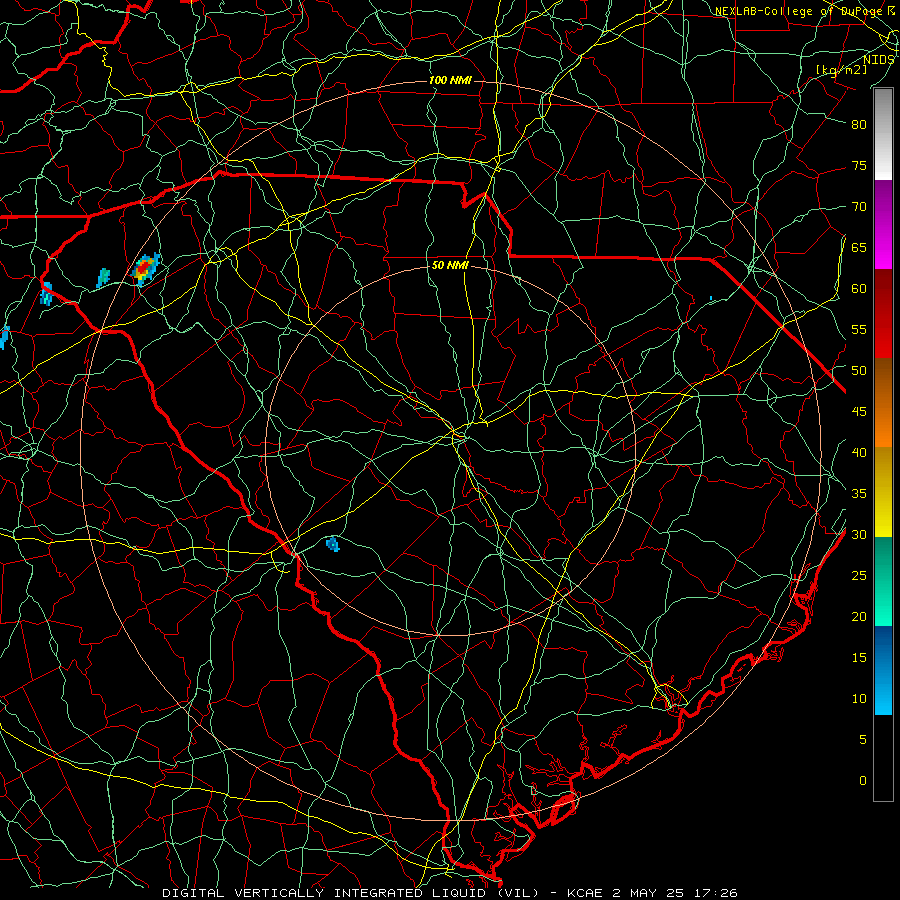Click the 70 value on the VIL scale
This screenshot has width=900, height=900.
click(x=859, y=207)
